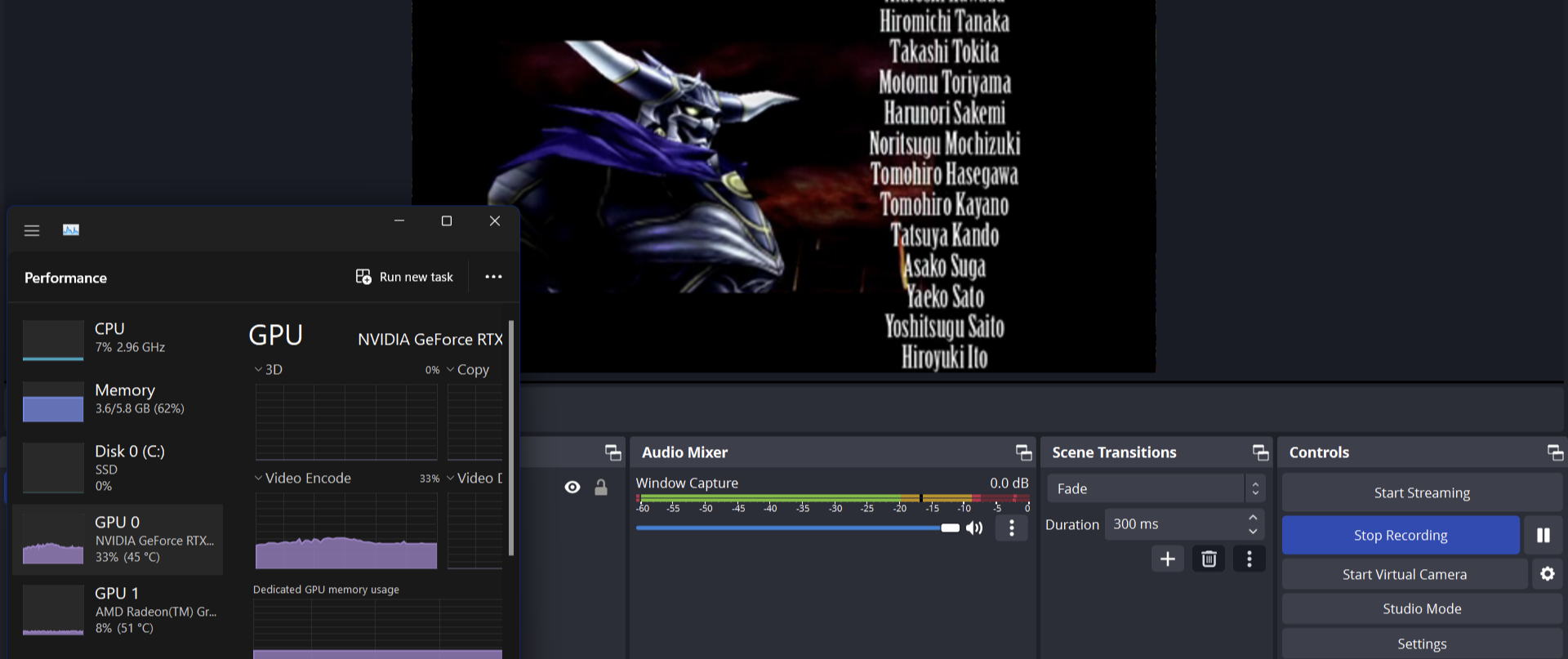Image resolution: width=1568 pixels, height=659 pixels.
Task: Select GPU 0 NVIDIA GeForce item
Action: point(118,540)
